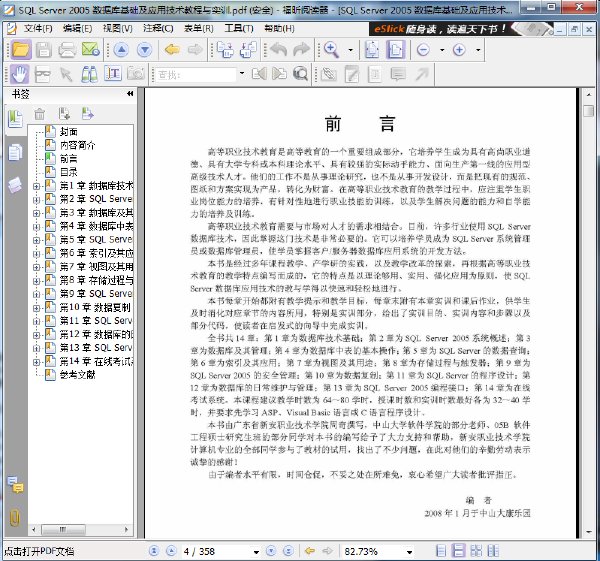
Task: Select the 参考文献 bookmark
Action: point(78,375)
